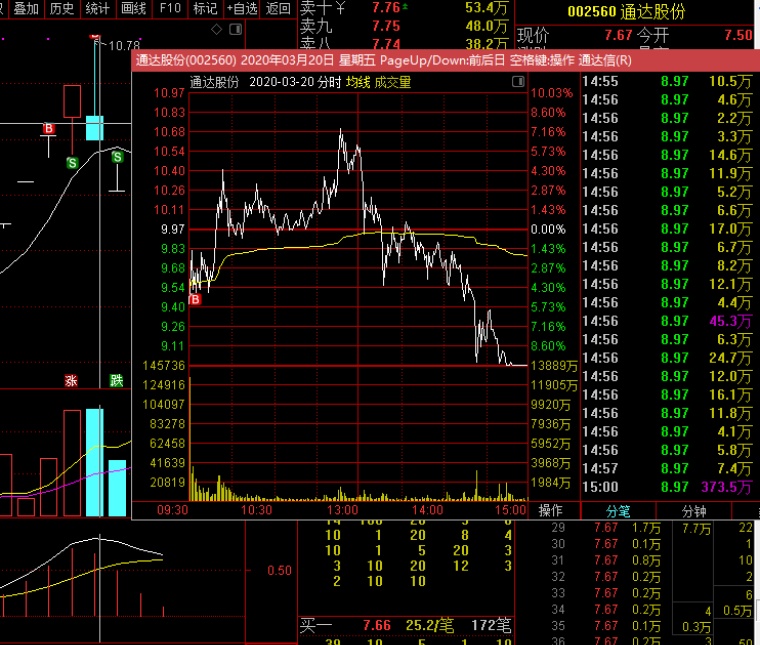Click the 09:30 time axis label
The image size is (760, 645).
coord(173,510)
